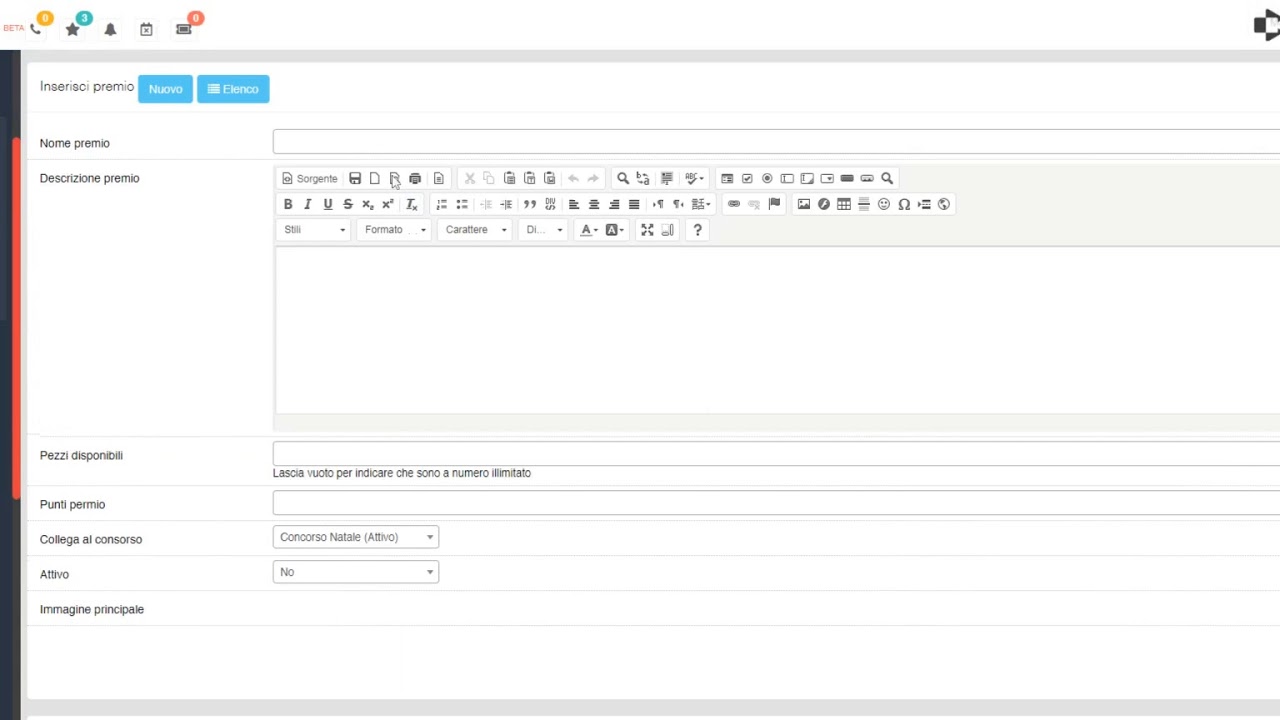Click the Sorgente source button
The height and width of the screenshot is (720, 1280).
pyautogui.click(x=310, y=178)
